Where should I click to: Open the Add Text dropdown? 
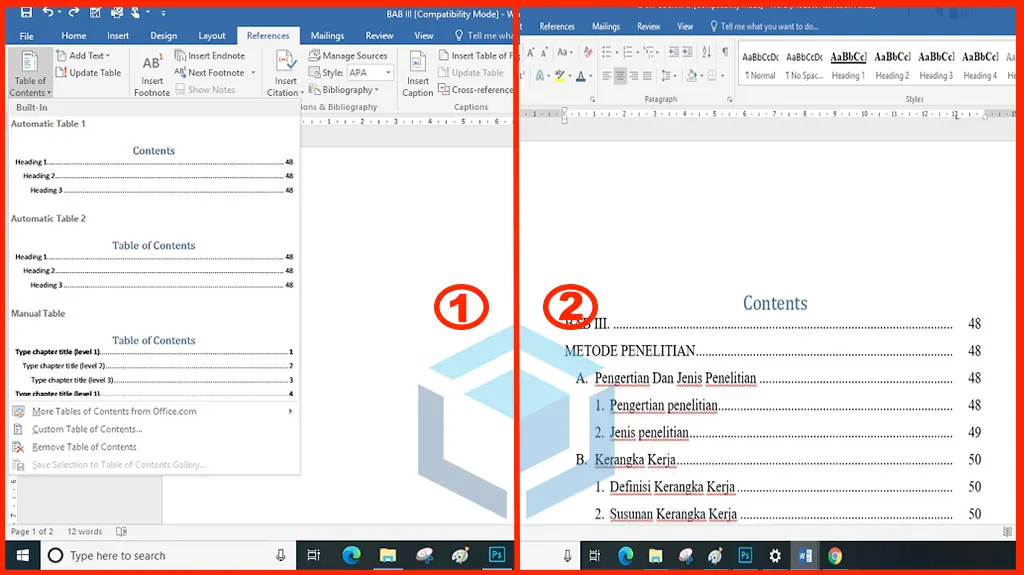pyautogui.click(x=84, y=56)
